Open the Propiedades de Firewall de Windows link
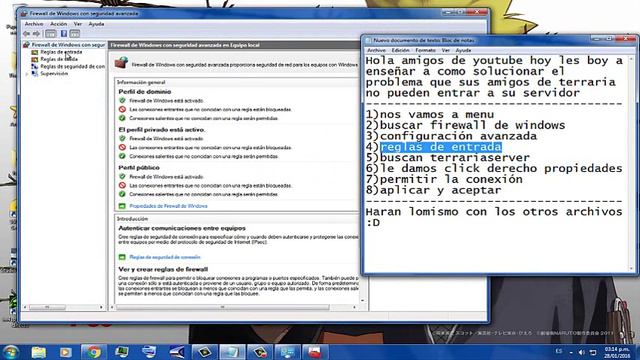 click(168, 206)
